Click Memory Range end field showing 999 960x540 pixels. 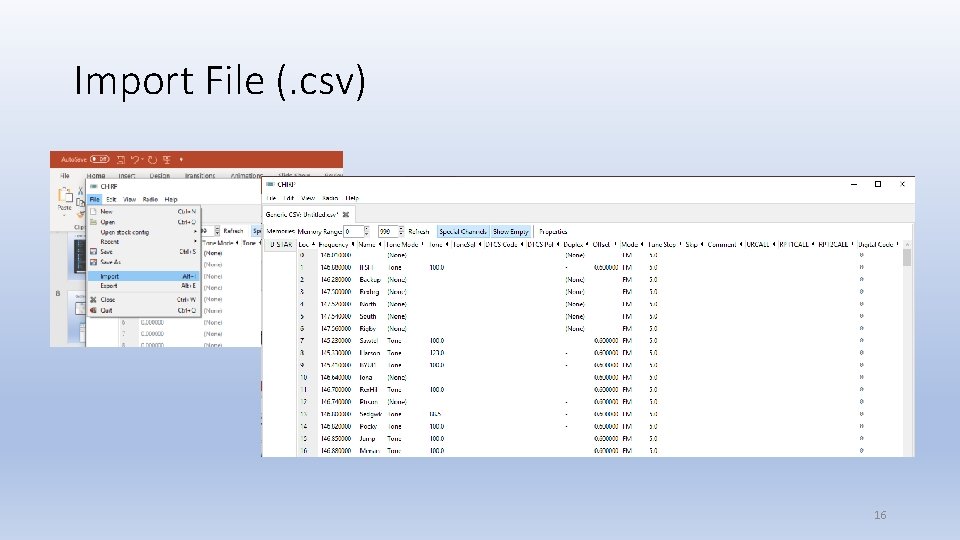pyautogui.click(x=388, y=231)
